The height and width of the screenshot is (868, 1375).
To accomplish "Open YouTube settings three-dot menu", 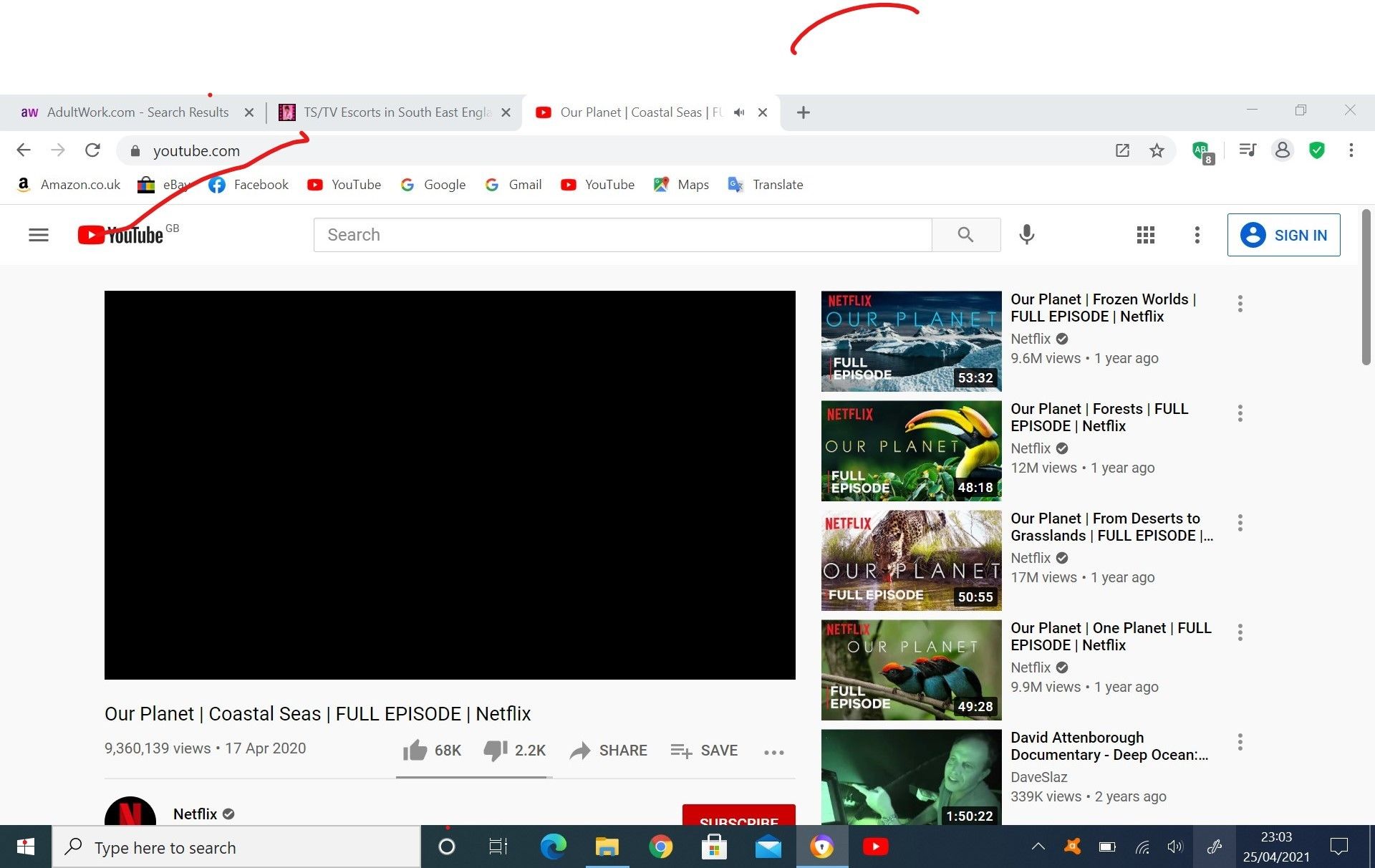I will tap(1197, 235).
